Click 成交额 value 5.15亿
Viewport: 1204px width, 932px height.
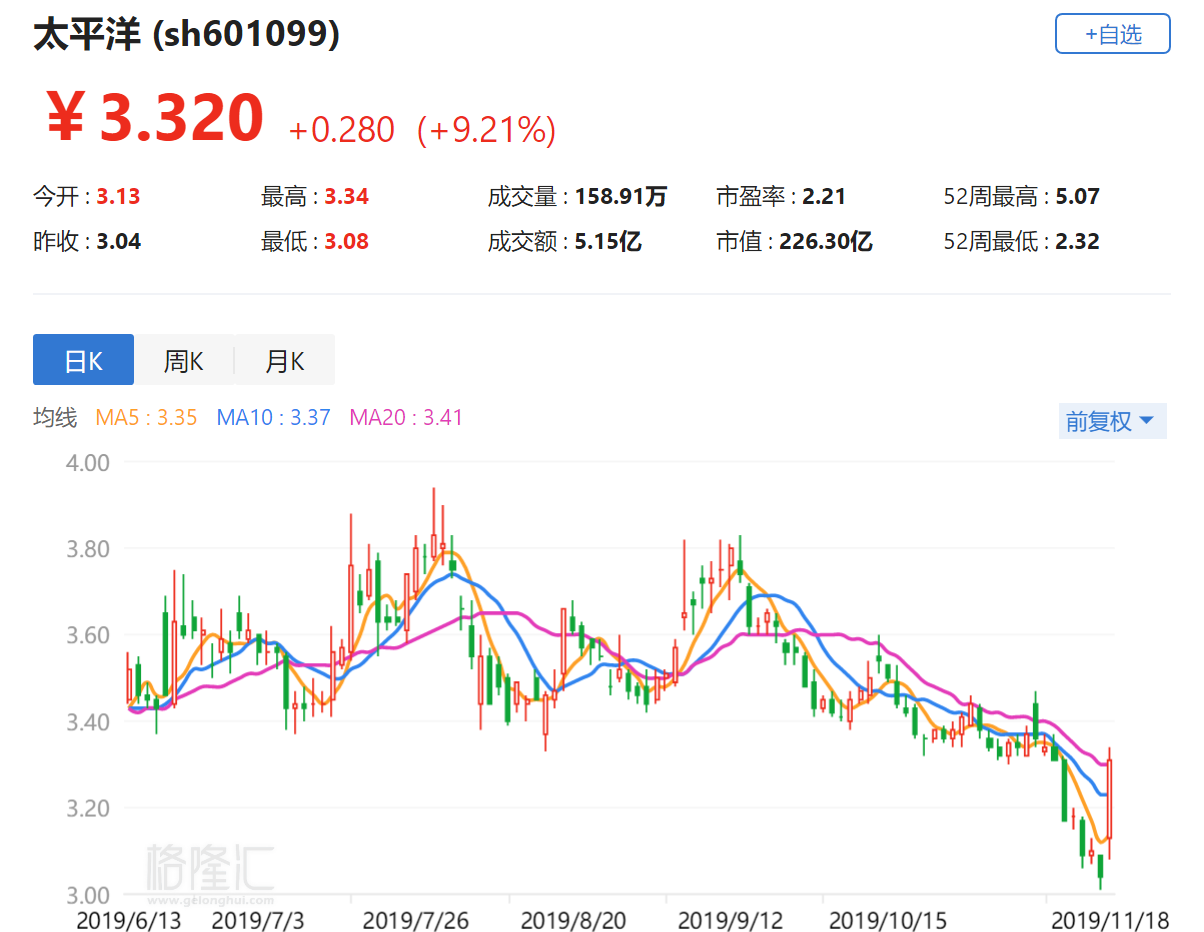(x=608, y=242)
